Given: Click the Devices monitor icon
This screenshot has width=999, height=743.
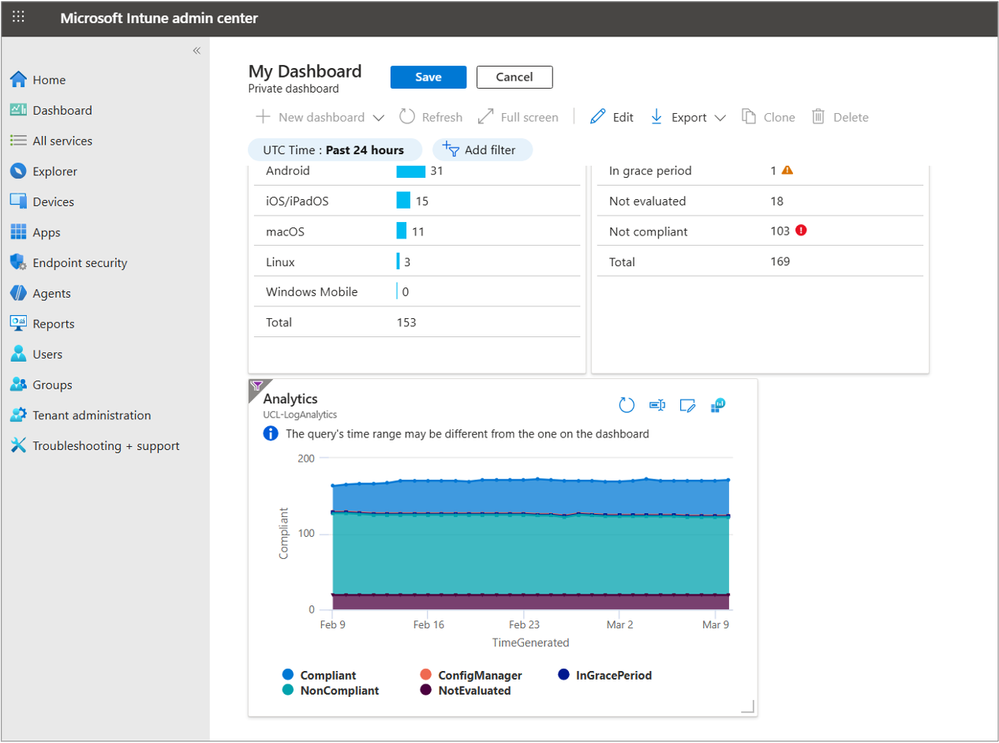Looking at the screenshot, I should (18, 201).
